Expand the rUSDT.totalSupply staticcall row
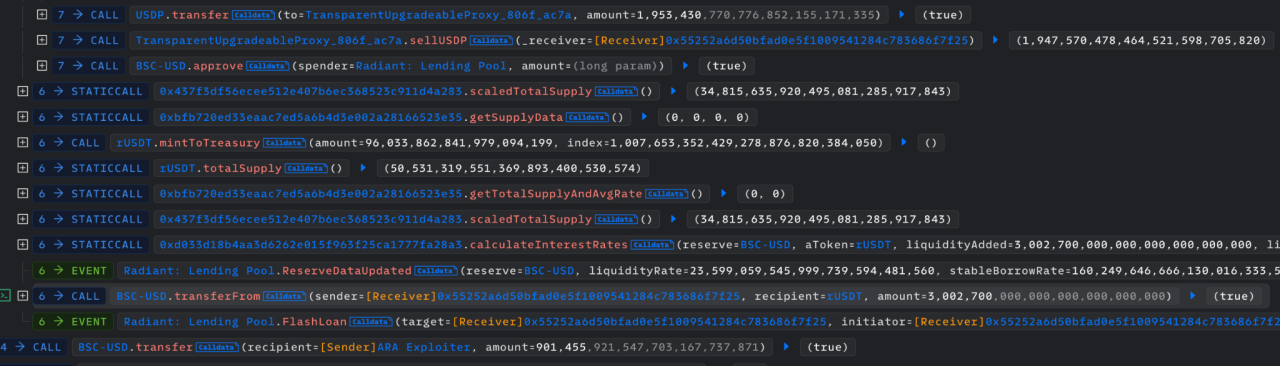1280x366 pixels. point(23,168)
